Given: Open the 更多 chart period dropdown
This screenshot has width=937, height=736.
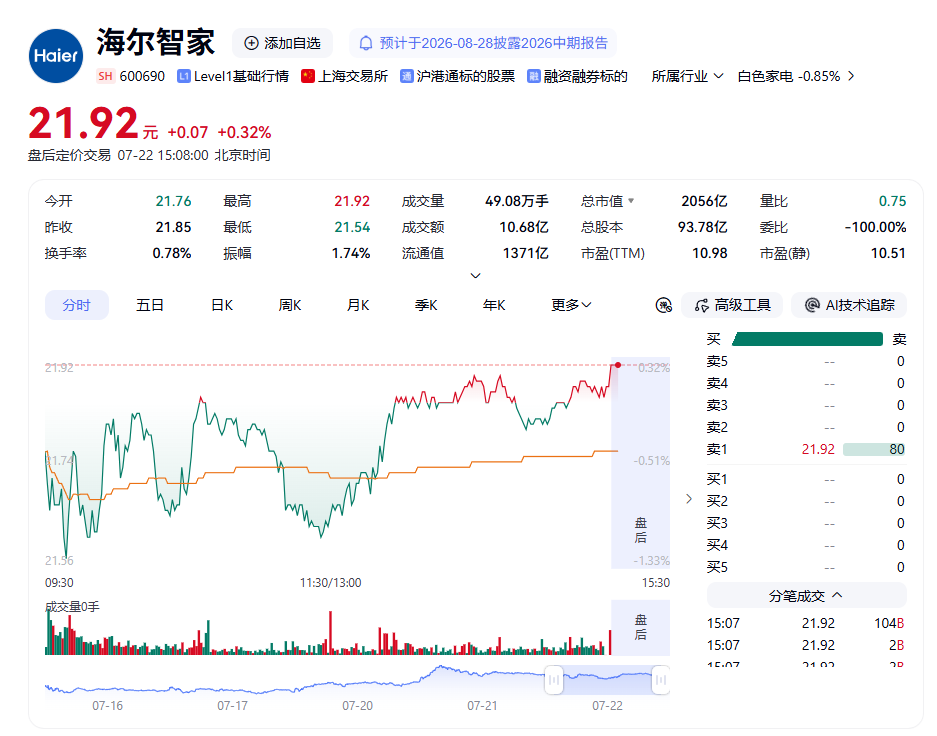Looking at the screenshot, I should tap(571, 305).
